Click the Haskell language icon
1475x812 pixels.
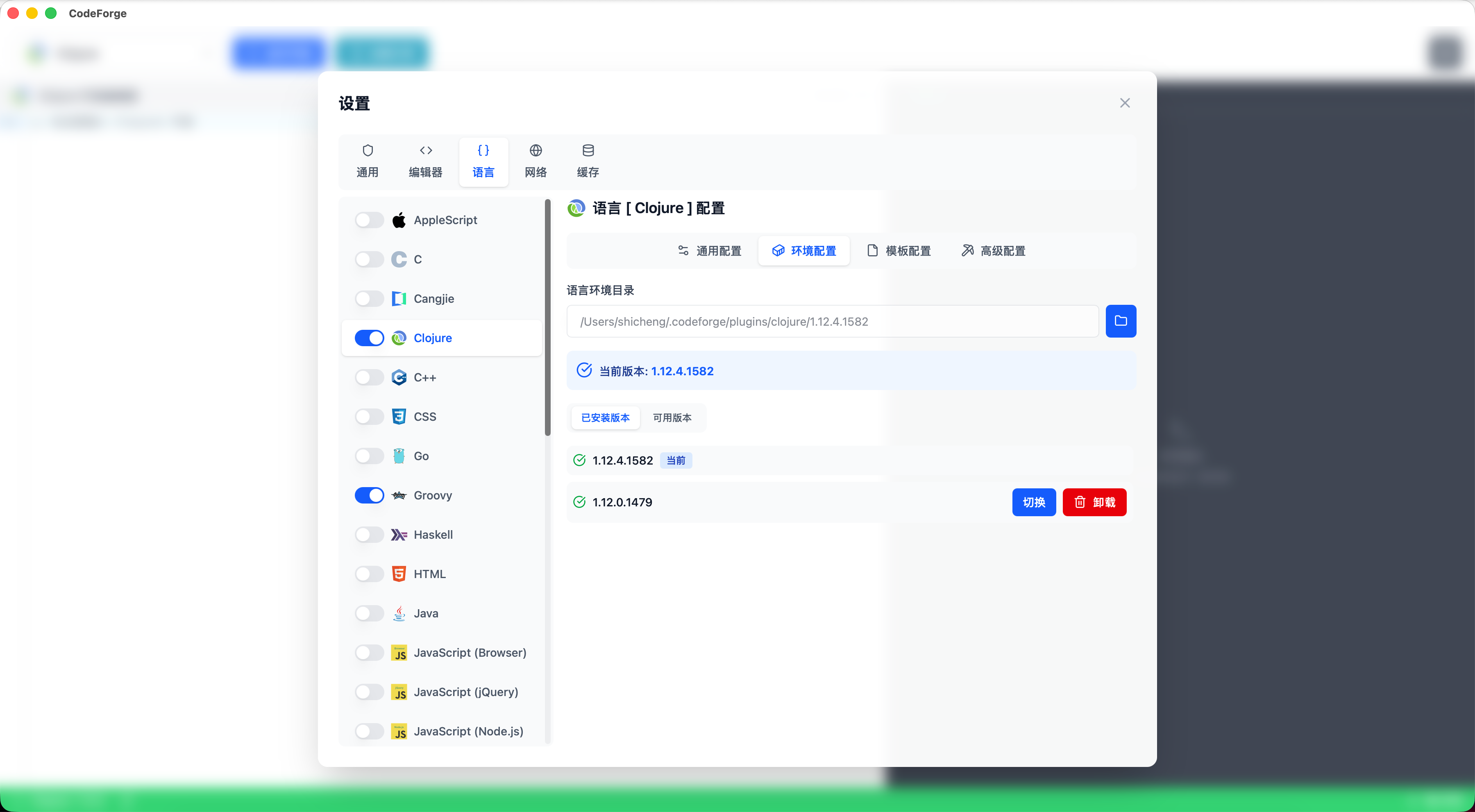(399, 534)
